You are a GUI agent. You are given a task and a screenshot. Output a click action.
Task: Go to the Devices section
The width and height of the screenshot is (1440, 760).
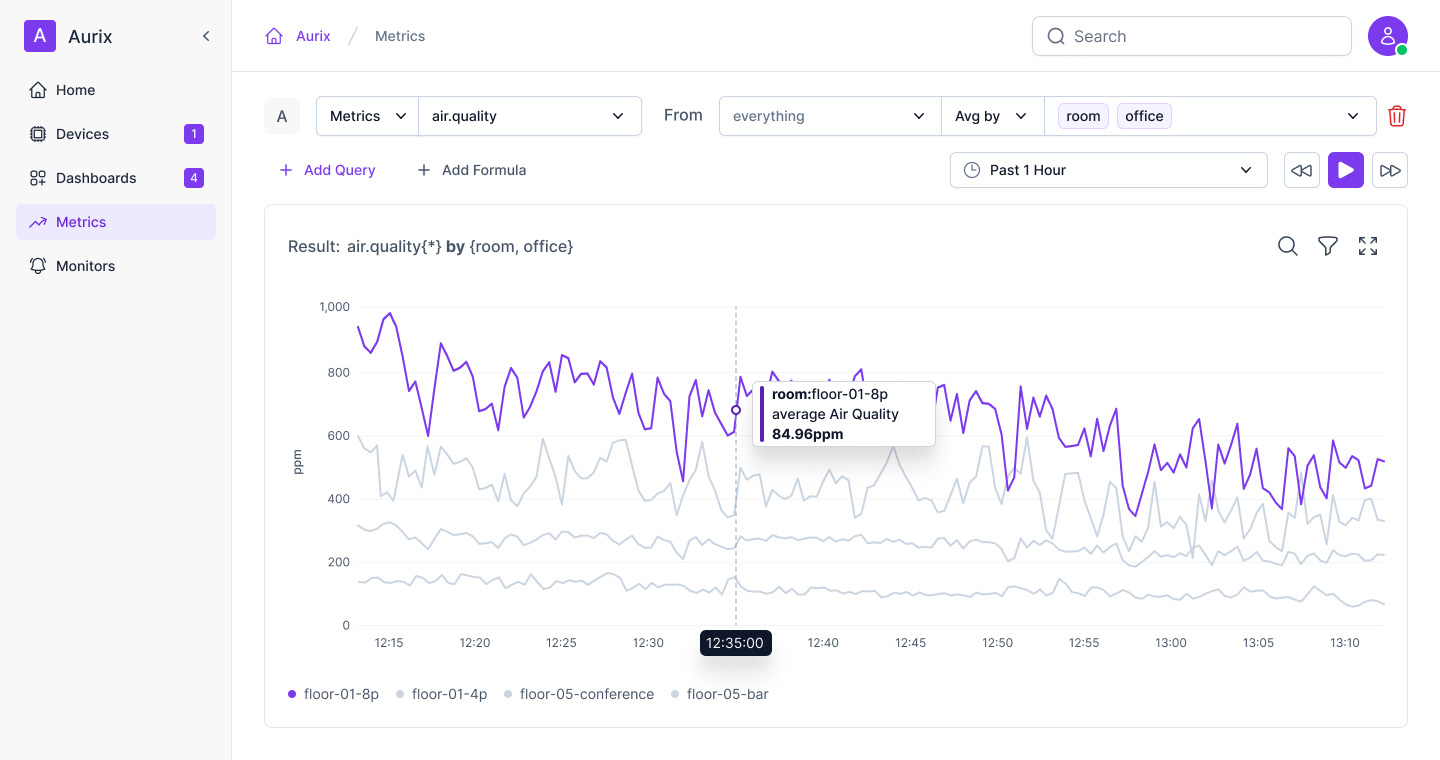click(x=116, y=134)
